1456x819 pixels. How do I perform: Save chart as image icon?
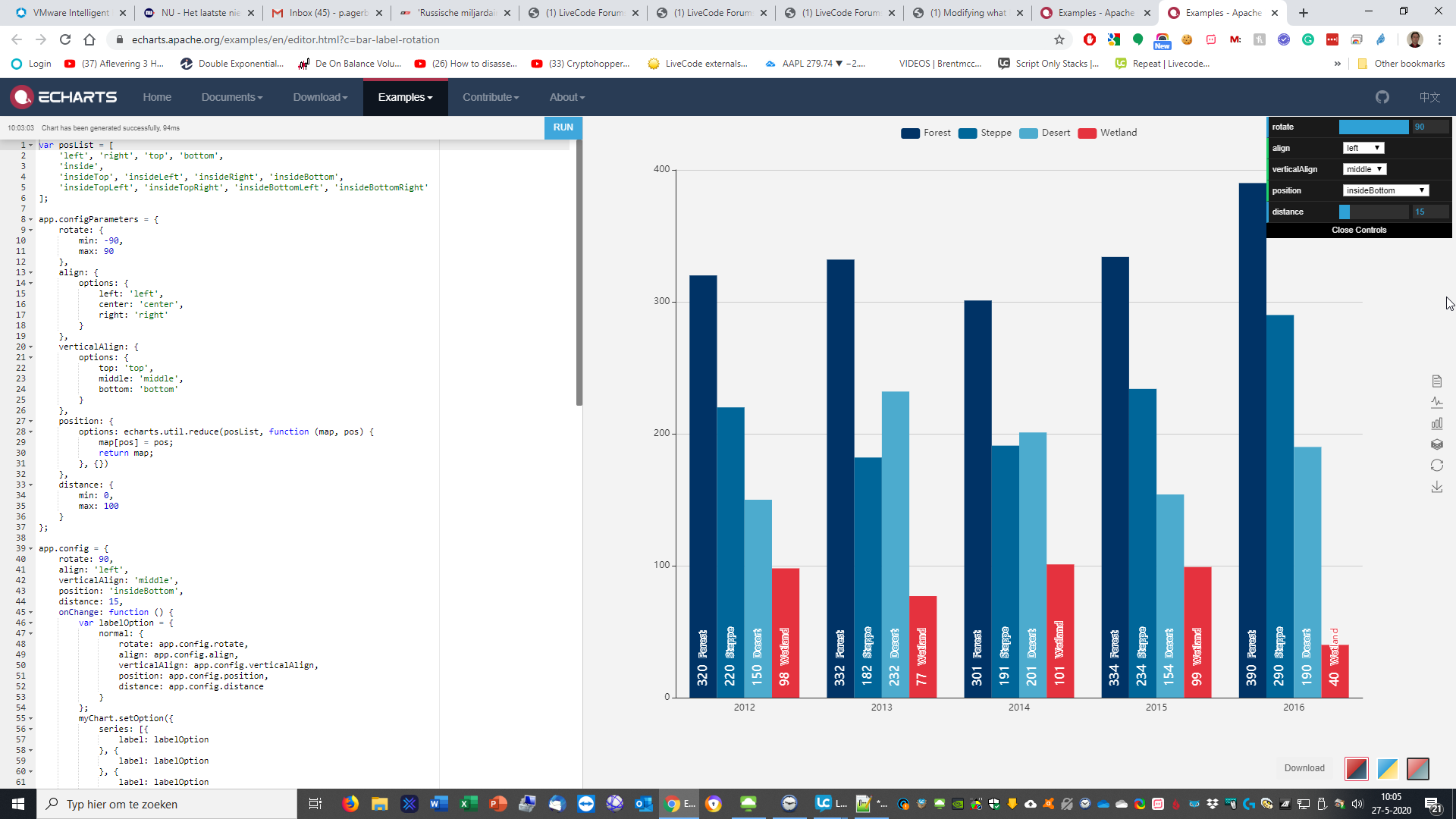pyautogui.click(x=1436, y=487)
